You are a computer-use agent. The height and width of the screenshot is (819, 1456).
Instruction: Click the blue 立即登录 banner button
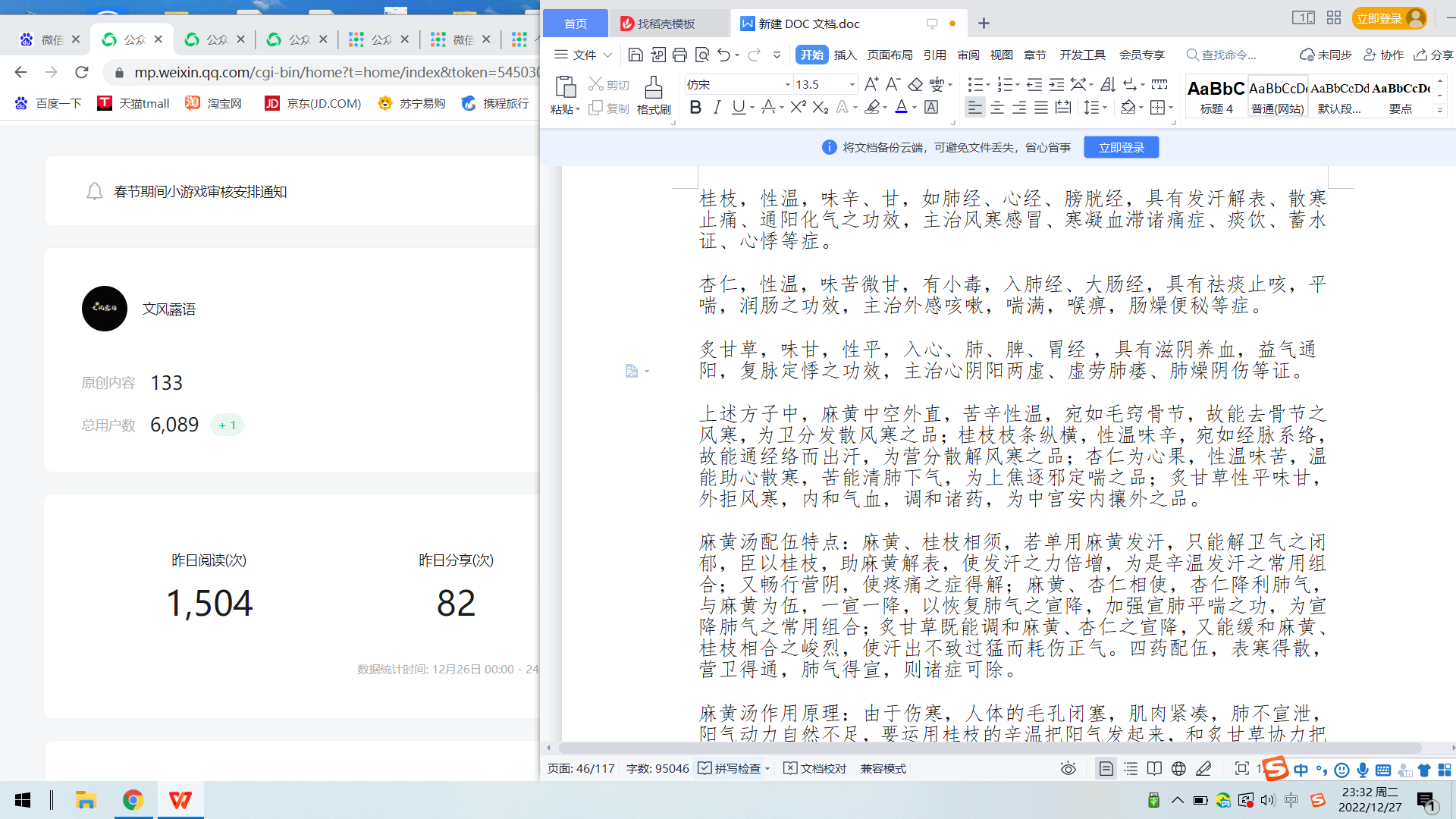point(1121,147)
